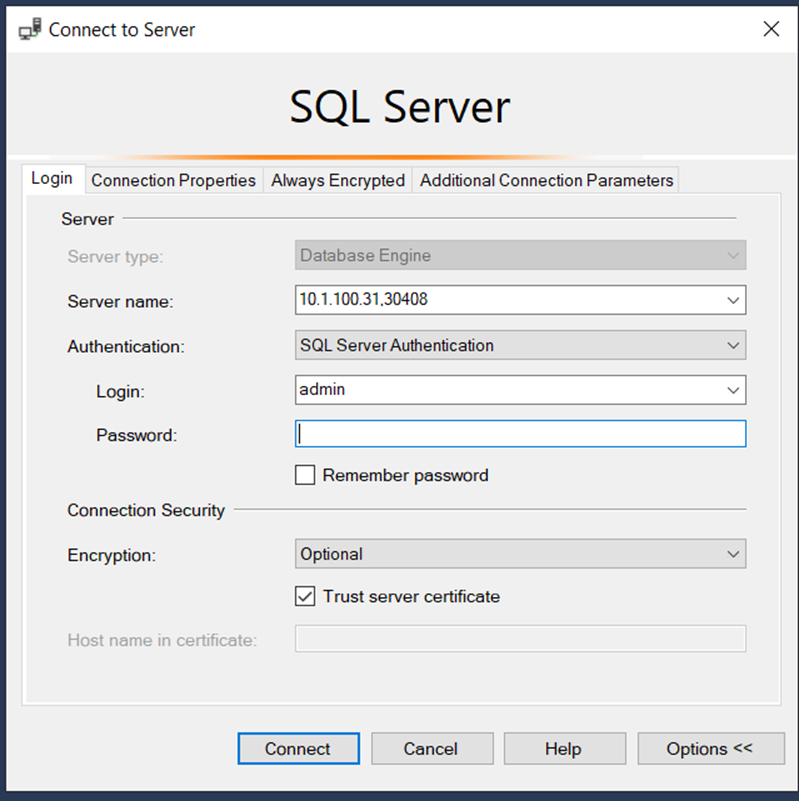Open the Authentication dropdown
This screenshot has width=799, height=801.
(x=520, y=345)
